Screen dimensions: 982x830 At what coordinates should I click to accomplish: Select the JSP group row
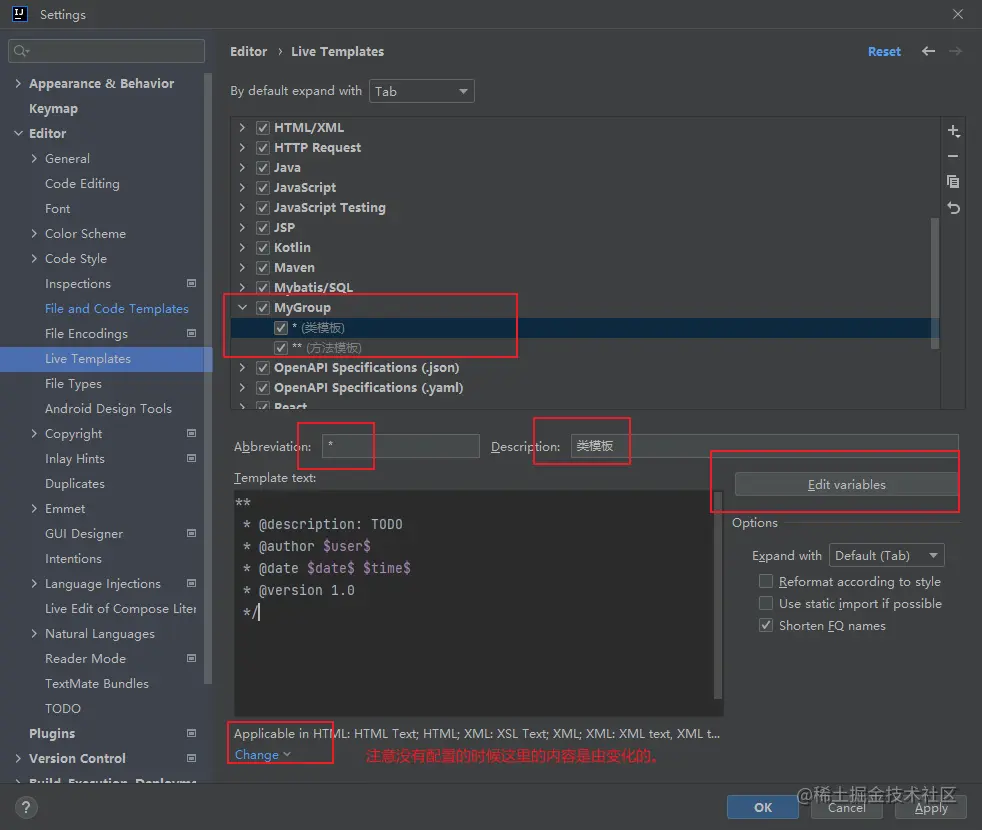585,227
